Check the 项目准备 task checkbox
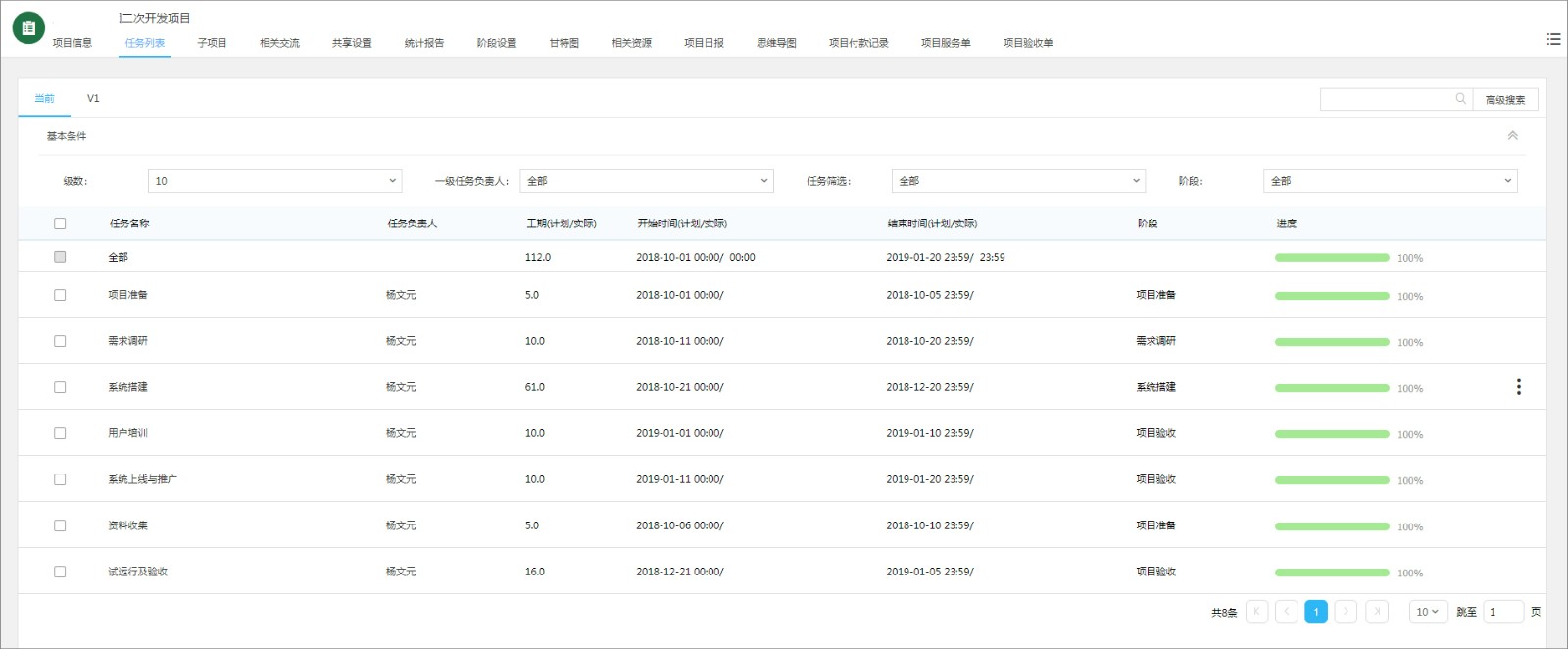The image size is (1568, 649). pyautogui.click(x=60, y=295)
